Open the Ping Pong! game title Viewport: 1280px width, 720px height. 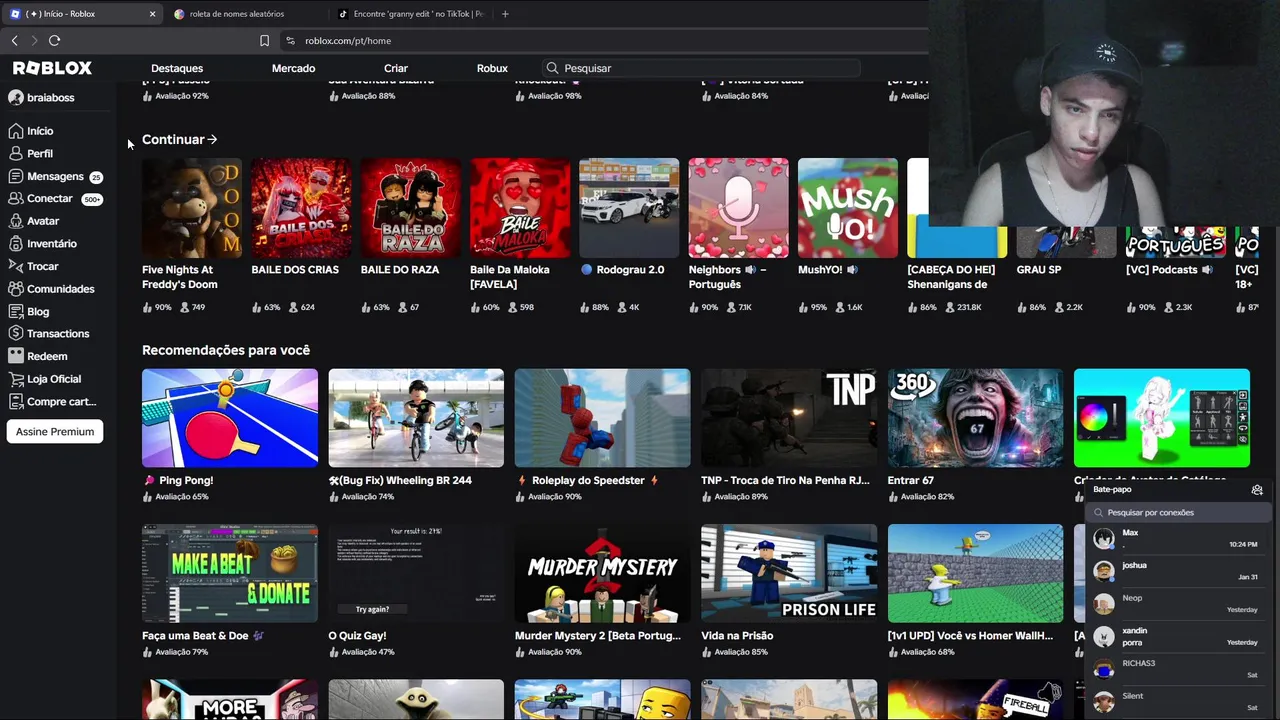[x=178, y=480]
